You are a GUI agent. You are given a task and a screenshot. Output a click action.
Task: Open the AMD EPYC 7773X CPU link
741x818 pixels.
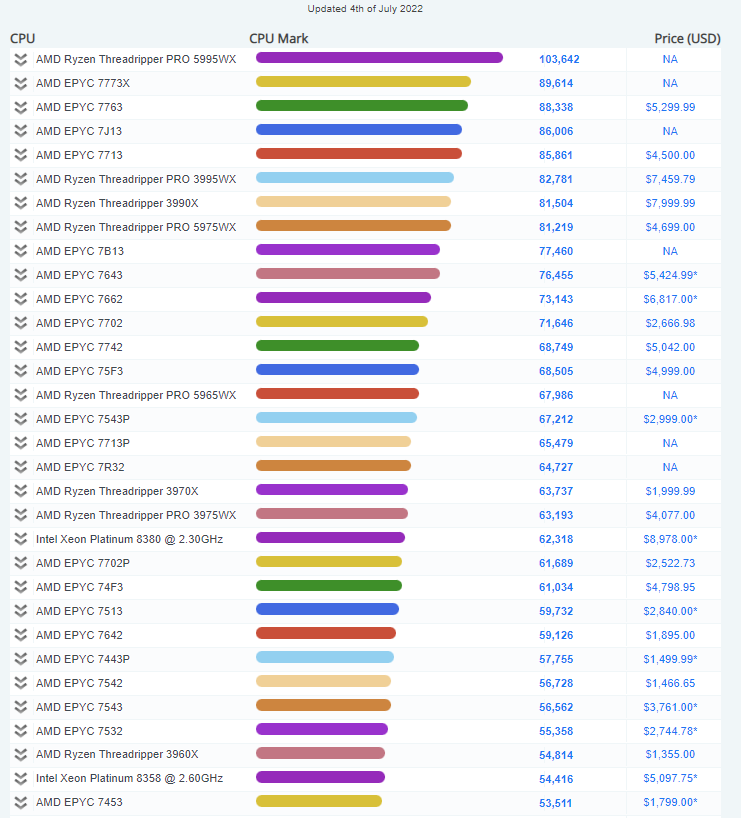(82, 83)
